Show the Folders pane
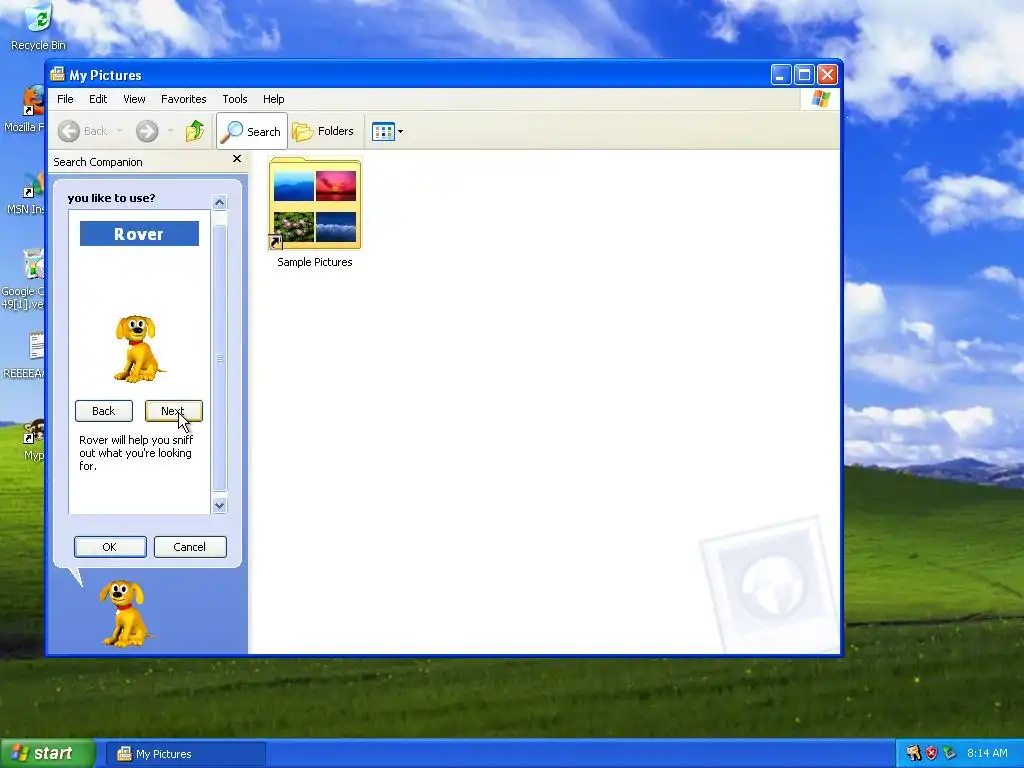This screenshot has width=1024, height=768. pos(323,131)
